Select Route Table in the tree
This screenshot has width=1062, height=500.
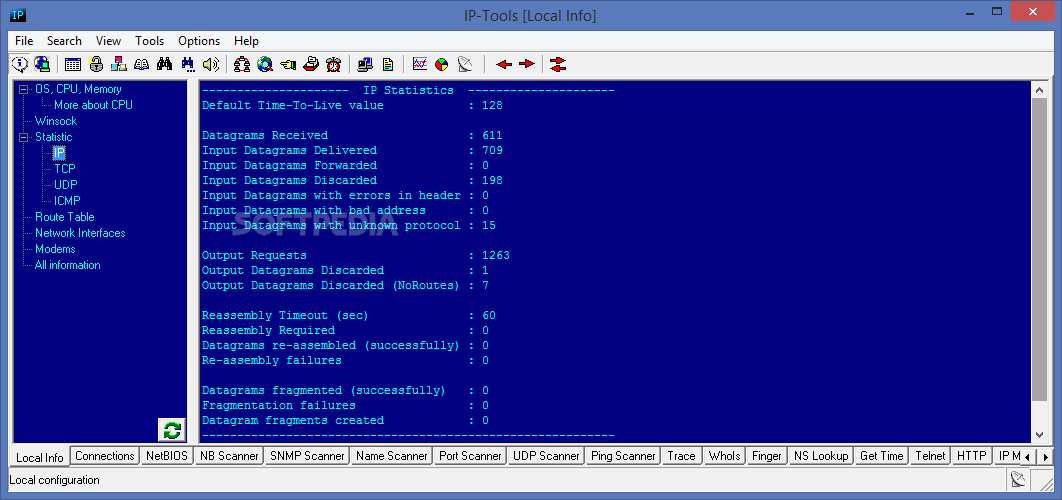65,217
